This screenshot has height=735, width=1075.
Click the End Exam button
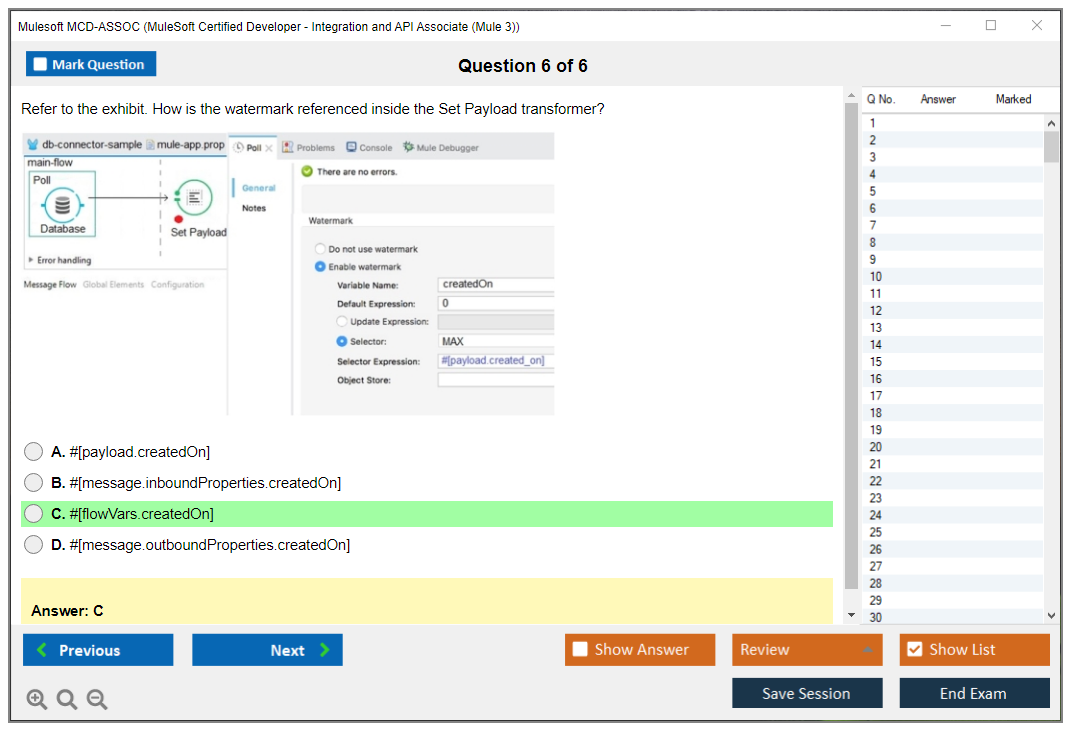point(973,694)
